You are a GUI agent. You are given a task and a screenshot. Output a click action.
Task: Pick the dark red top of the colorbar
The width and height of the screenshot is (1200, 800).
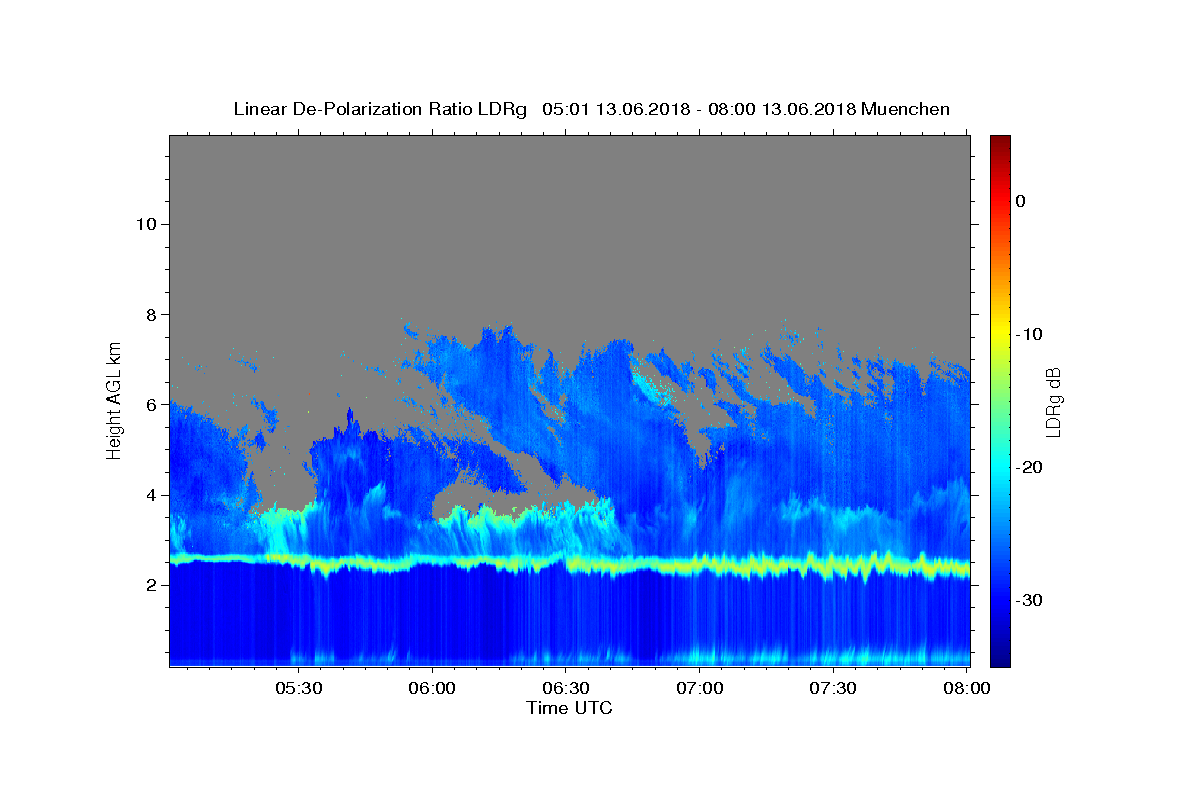click(x=999, y=142)
